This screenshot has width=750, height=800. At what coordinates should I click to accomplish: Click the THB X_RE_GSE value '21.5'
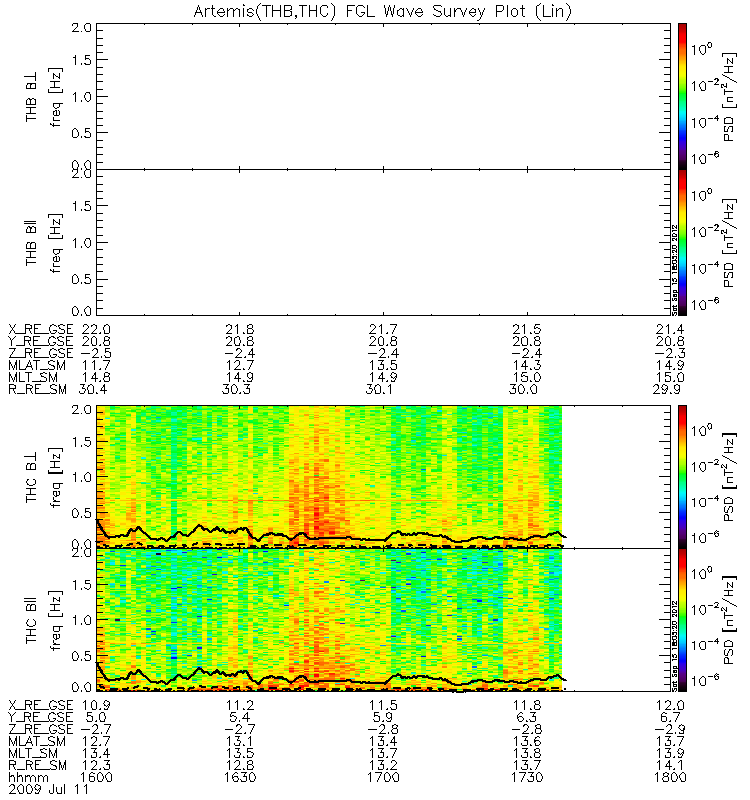tap(527, 329)
